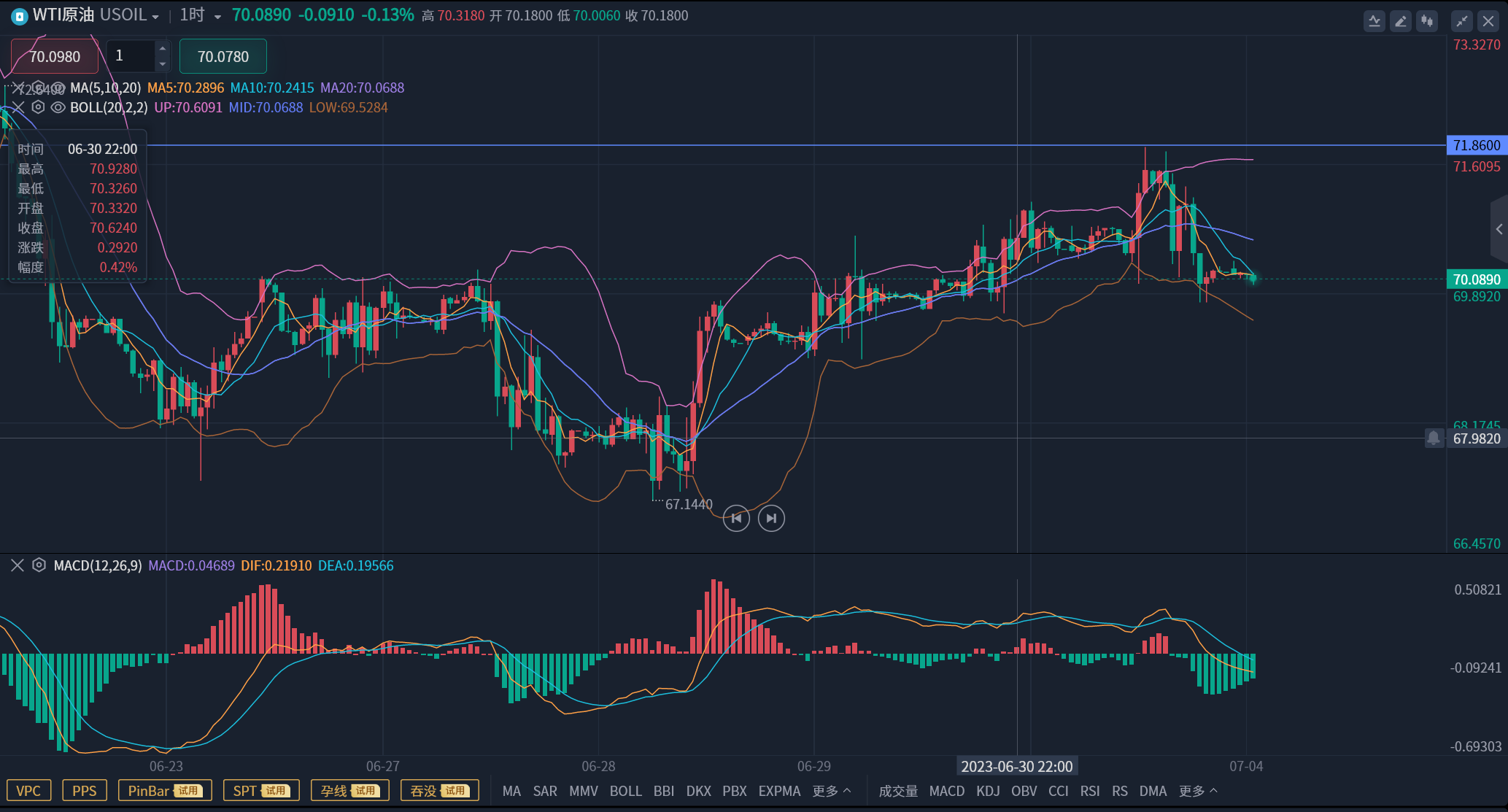Screen dimensions: 1508x812
Task: Click the price alert bell icon
Action: (x=1434, y=438)
